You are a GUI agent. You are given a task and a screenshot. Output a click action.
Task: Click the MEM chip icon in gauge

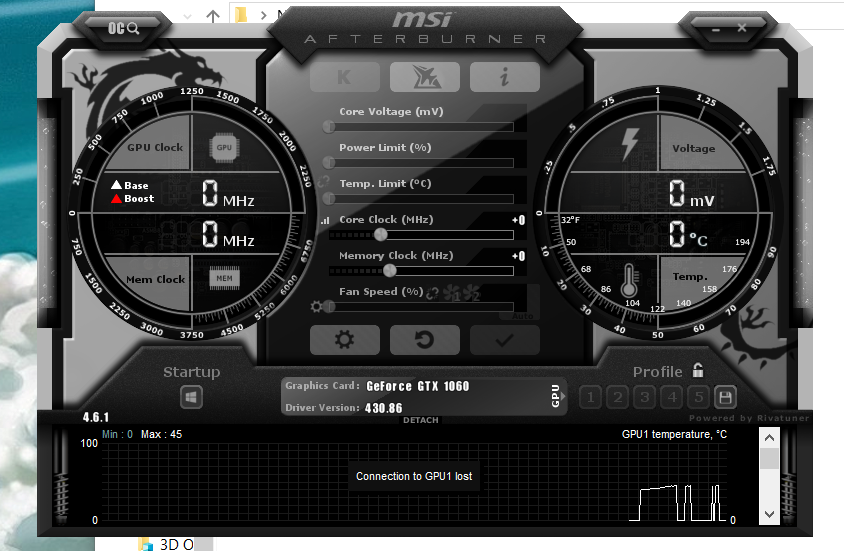click(224, 278)
